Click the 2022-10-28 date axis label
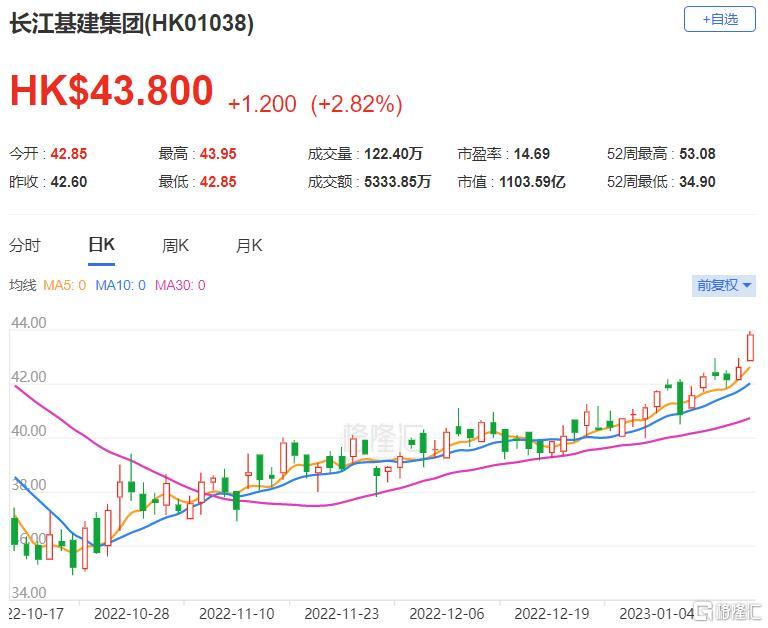Image resolution: width=768 pixels, height=628 pixels. [131, 614]
